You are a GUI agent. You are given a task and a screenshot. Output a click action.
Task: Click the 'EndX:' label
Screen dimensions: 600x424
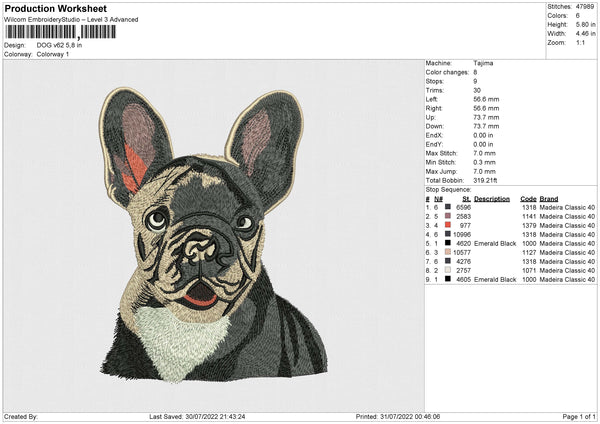434,135
